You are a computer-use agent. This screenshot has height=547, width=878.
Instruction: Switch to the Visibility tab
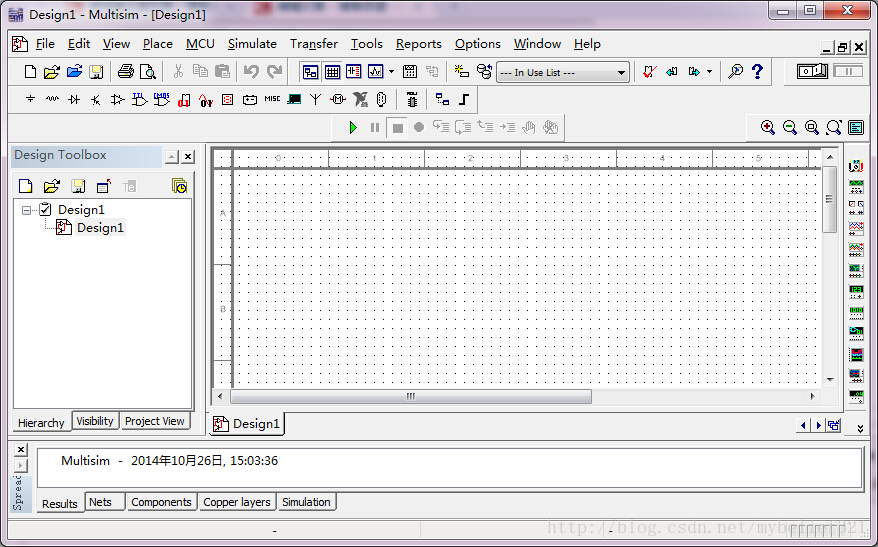coord(95,421)
